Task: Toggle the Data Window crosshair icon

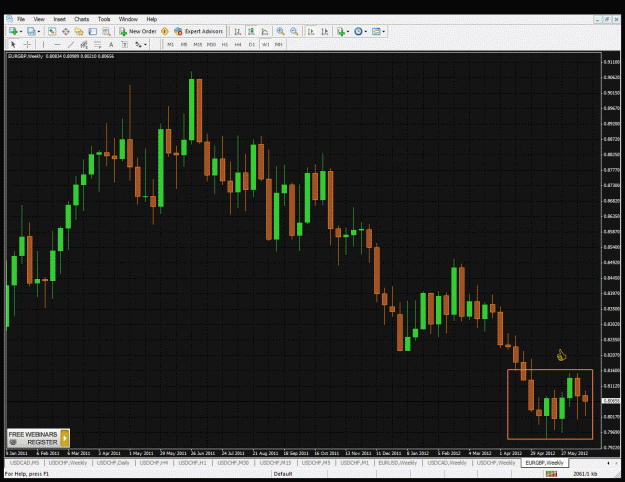Action: coord(66,31)
